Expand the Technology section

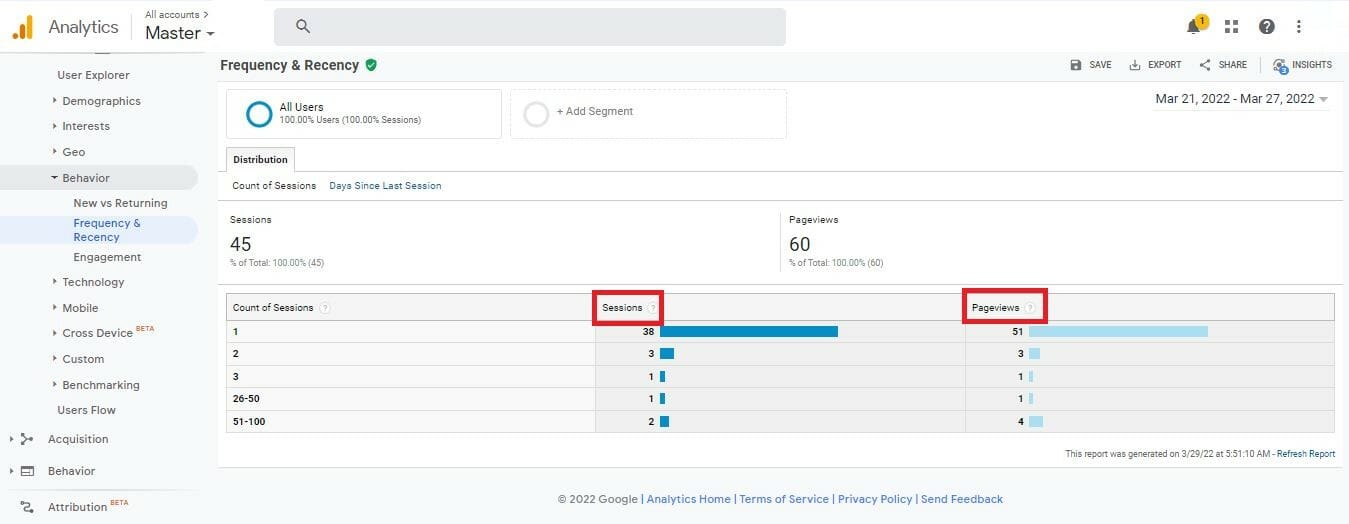coord(93,282)
